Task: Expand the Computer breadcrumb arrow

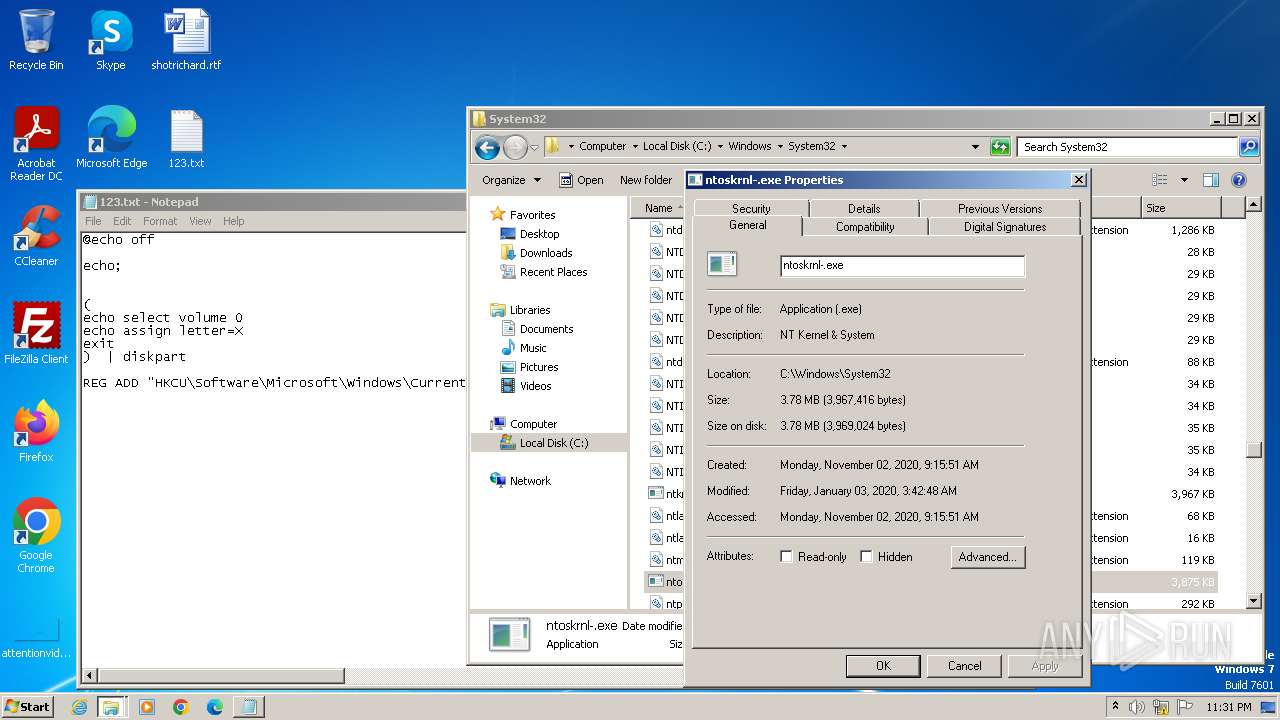Action: pyautogui.click(x=635, y=146)
